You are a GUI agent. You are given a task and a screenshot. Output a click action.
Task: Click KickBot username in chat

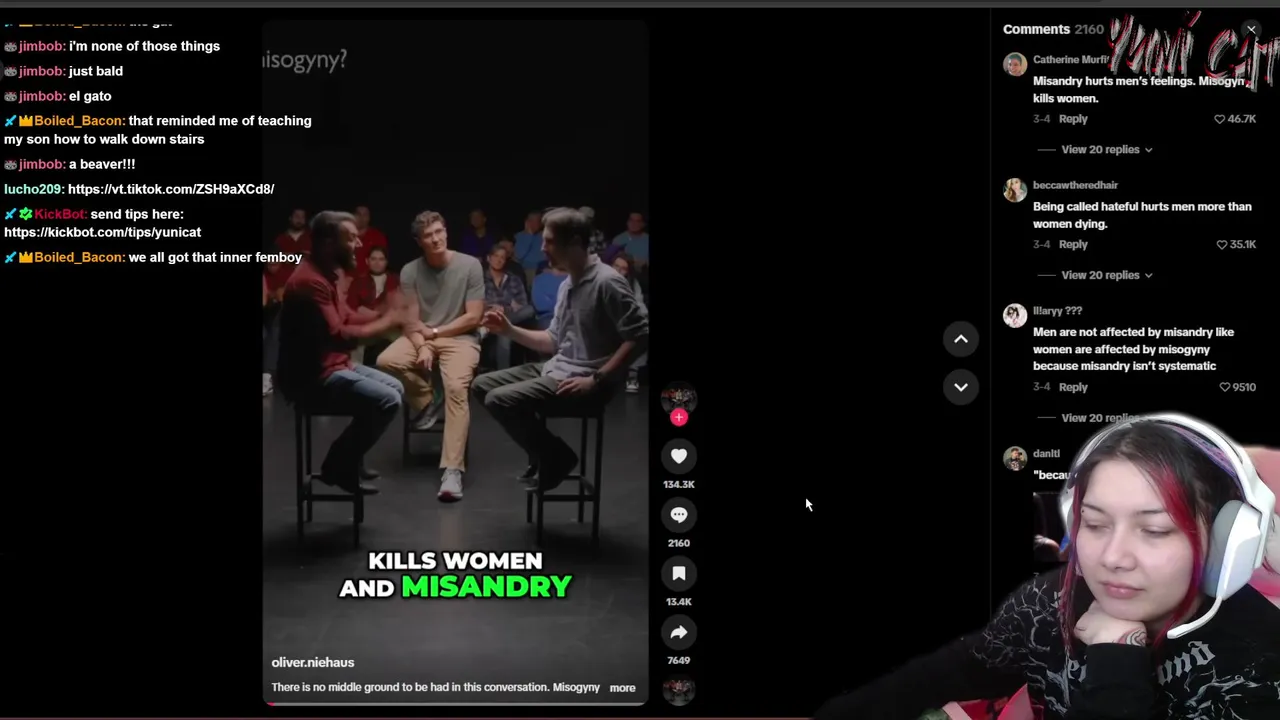(60, 214)
